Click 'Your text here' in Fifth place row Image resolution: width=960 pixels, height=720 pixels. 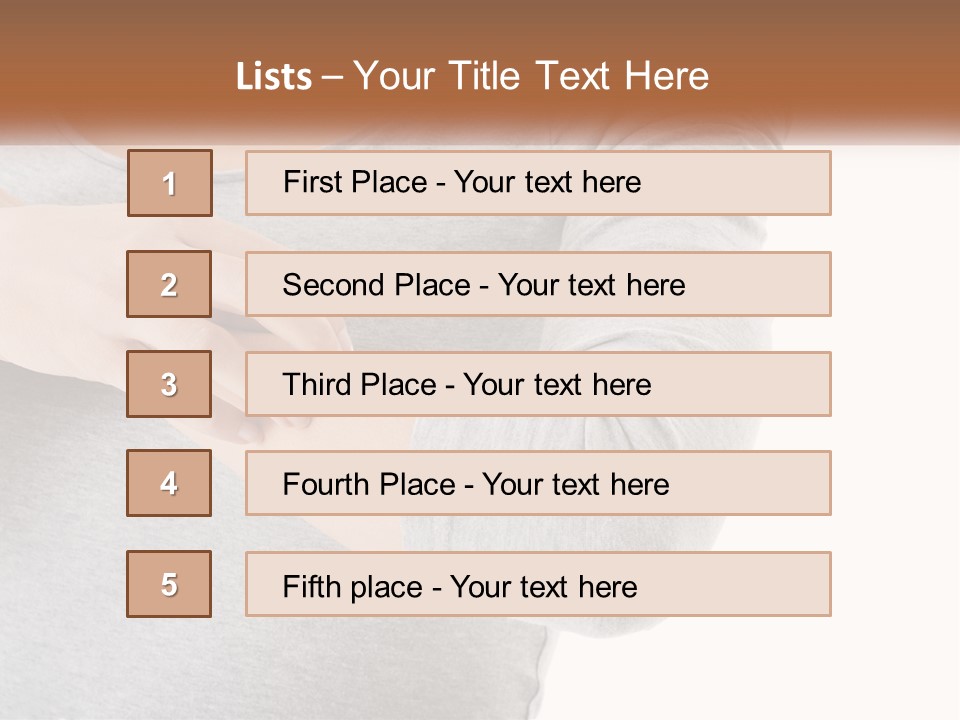[544, 587]
